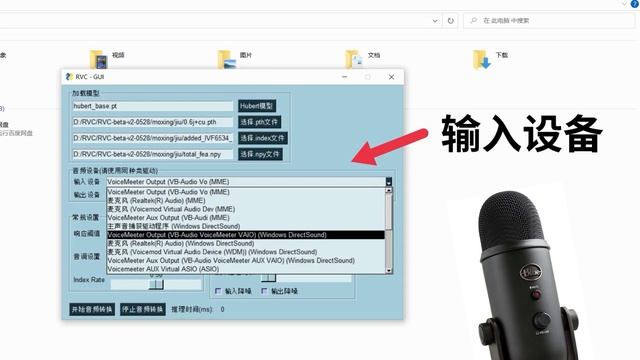Open the 图片 folder in Explorer
Viewport: 640px width, 360px height.
pos(235,59)
